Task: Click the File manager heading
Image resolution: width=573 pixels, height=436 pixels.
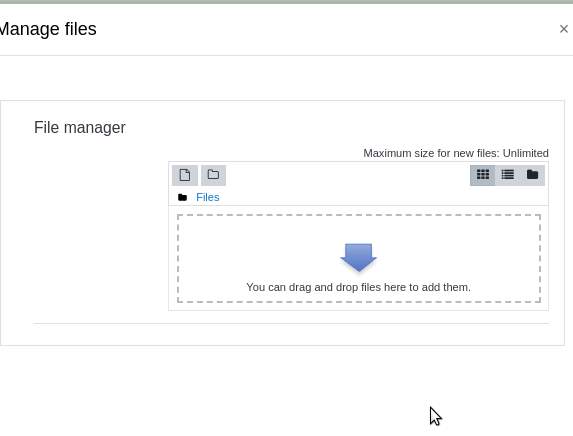Action: click(80, 128)
